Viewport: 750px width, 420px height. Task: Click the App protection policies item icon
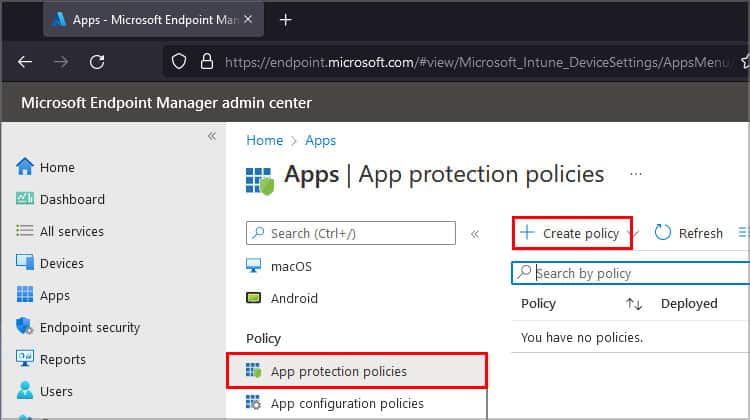click(x=254, y=370)
